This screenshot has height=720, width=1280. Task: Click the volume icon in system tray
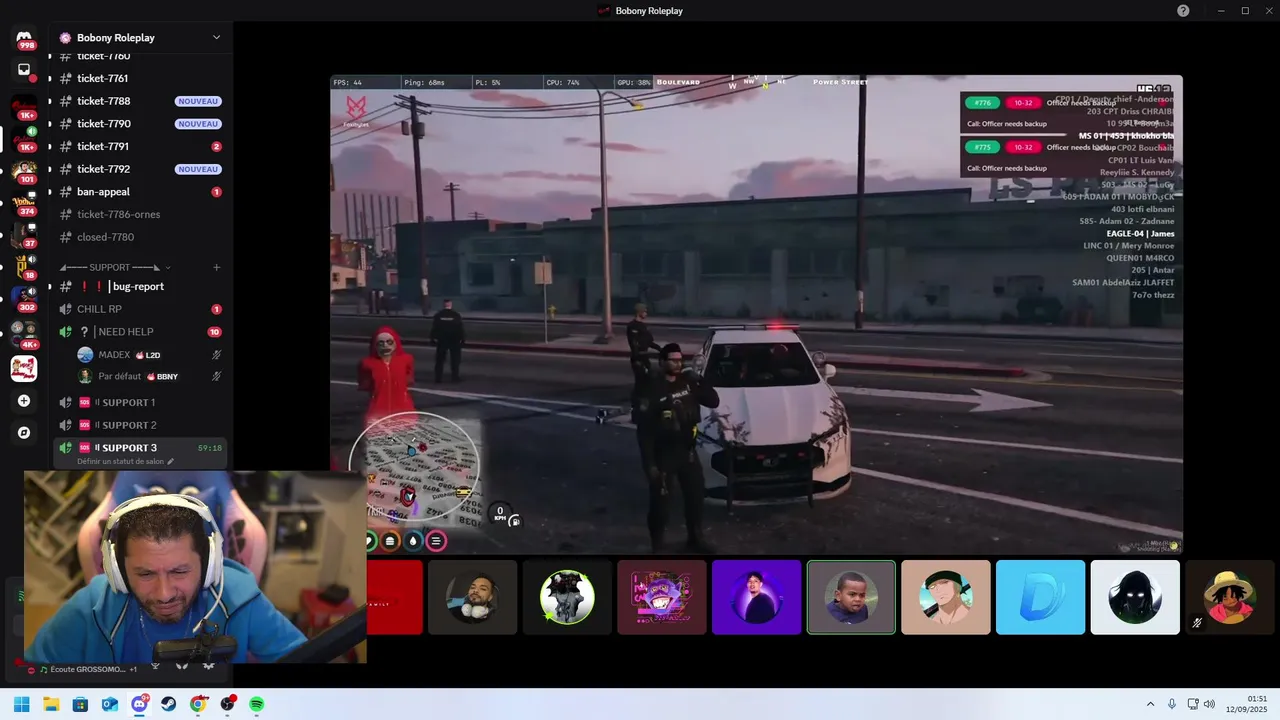pyautogui.click(x=1209, y=704)
